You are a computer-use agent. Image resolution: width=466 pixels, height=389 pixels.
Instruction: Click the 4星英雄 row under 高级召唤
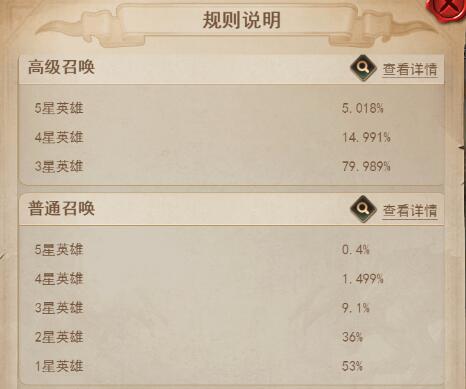coord(232,137)
